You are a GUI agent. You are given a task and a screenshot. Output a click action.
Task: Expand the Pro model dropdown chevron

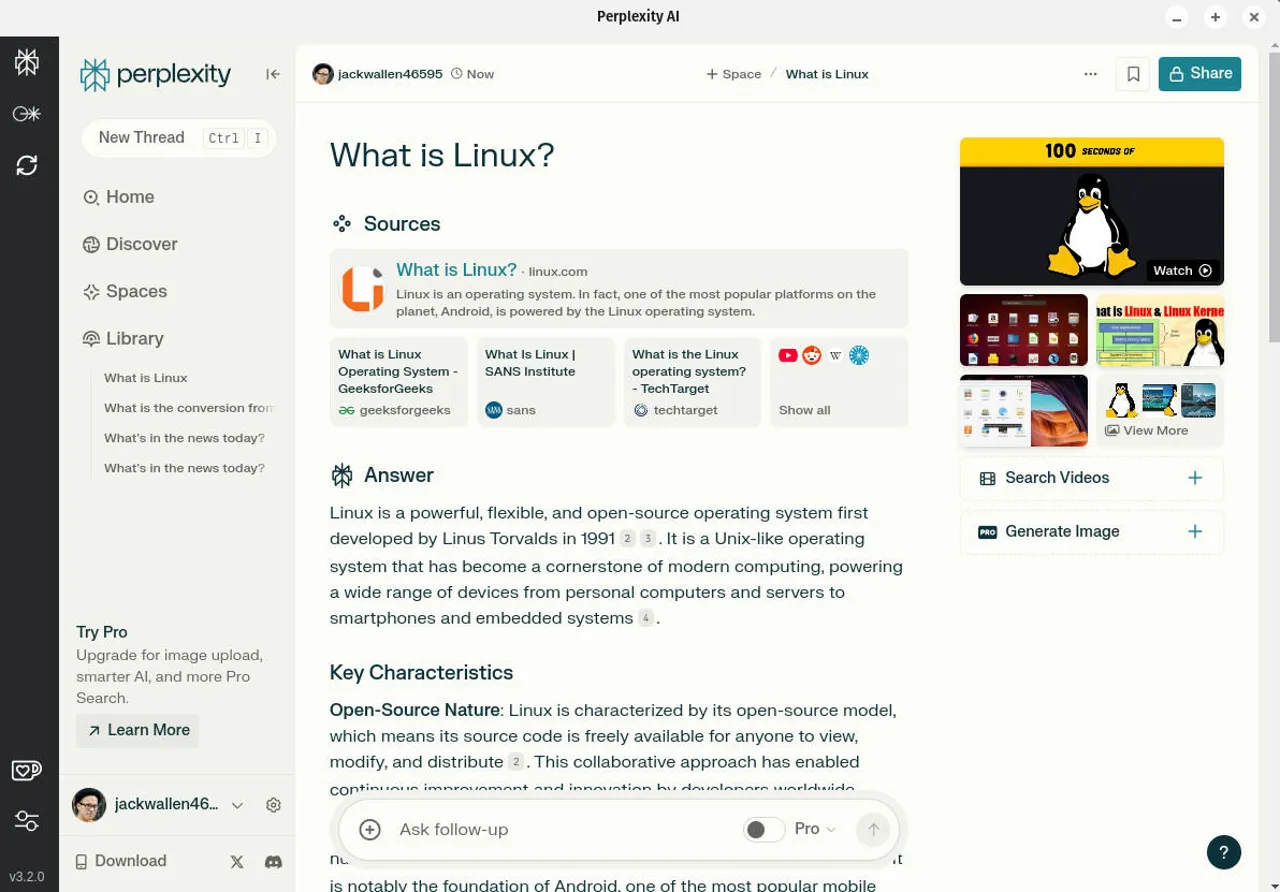click(831, 829)
